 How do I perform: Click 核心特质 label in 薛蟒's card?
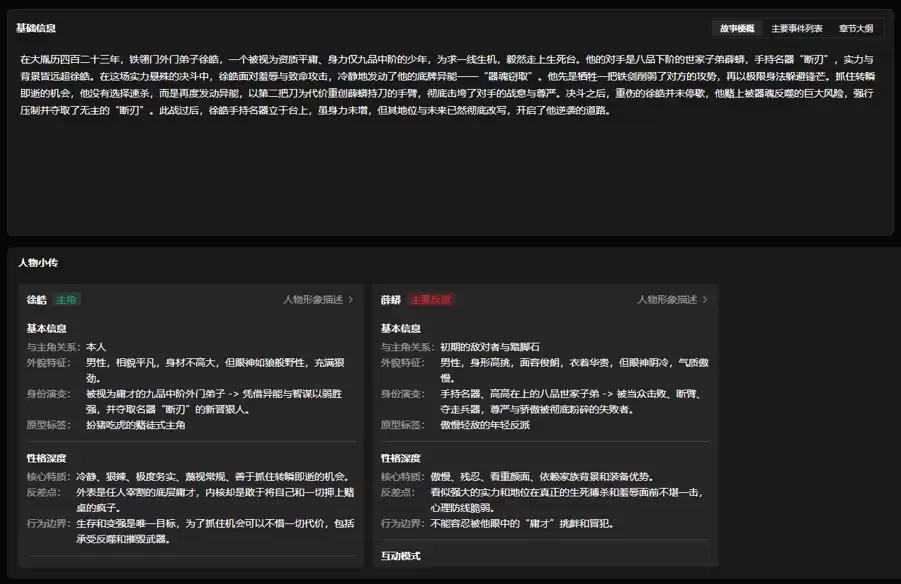pyautogui.click(x=402, y=477)
